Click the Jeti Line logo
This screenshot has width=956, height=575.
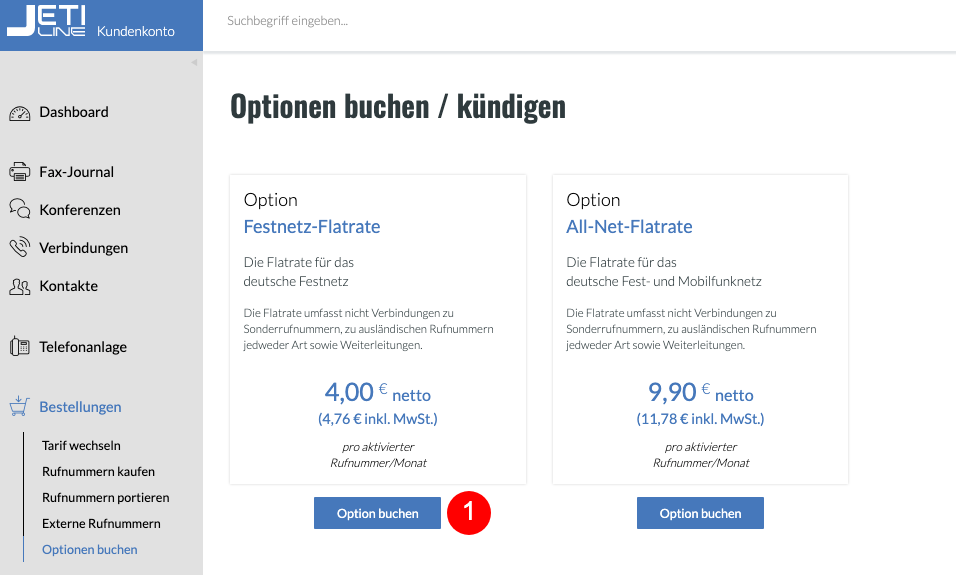coord(46,22)
